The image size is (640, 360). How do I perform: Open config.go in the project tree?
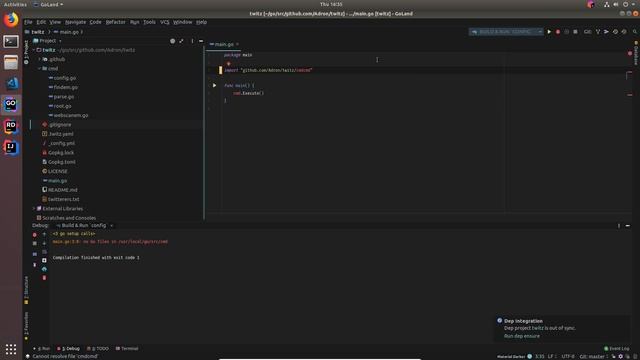64,78
